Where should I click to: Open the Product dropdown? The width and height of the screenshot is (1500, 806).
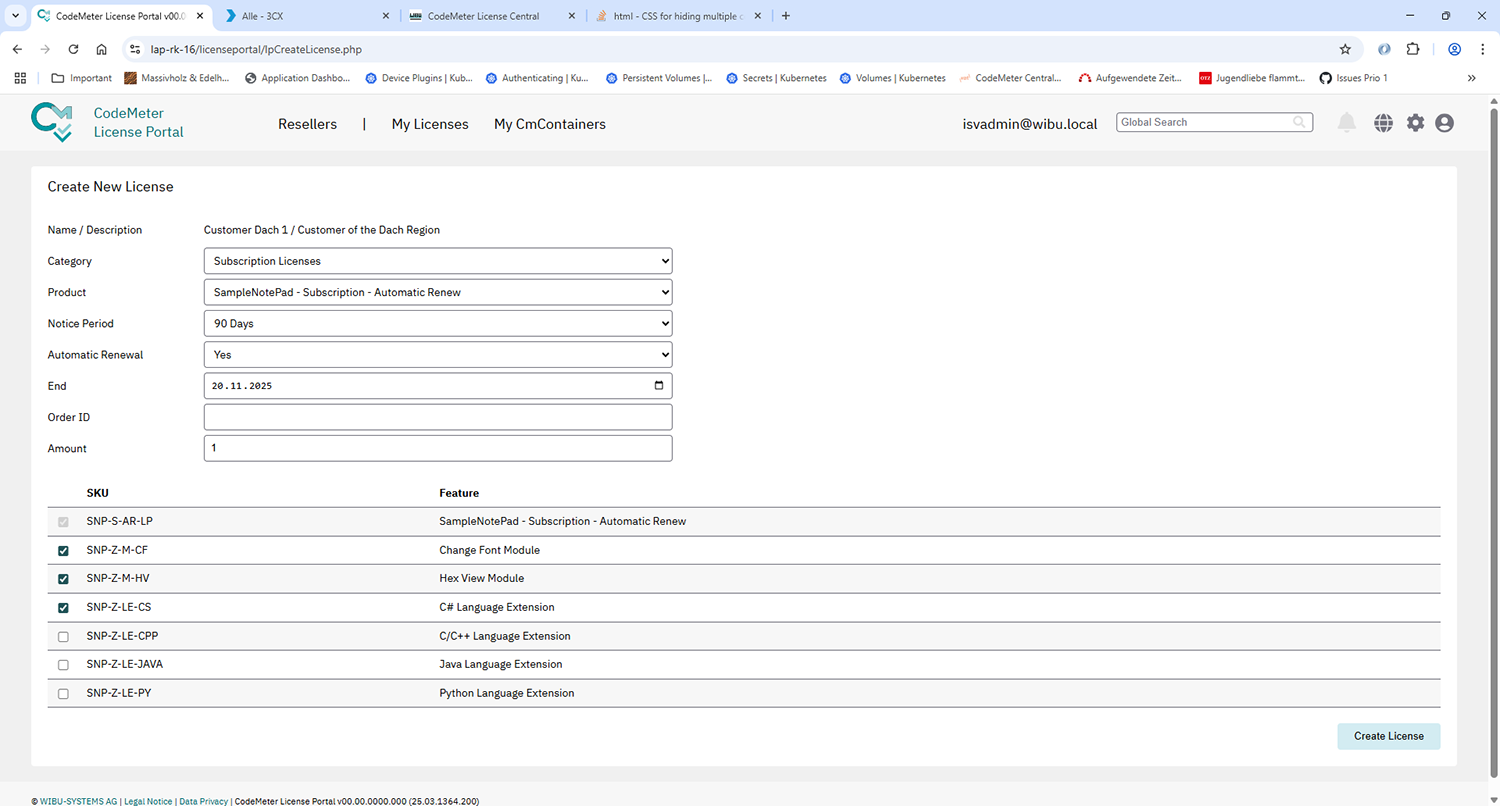tap(438, 292)
